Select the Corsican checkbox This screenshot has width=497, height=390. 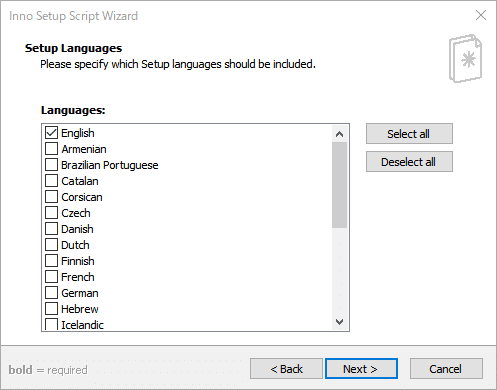pos(51,197)
